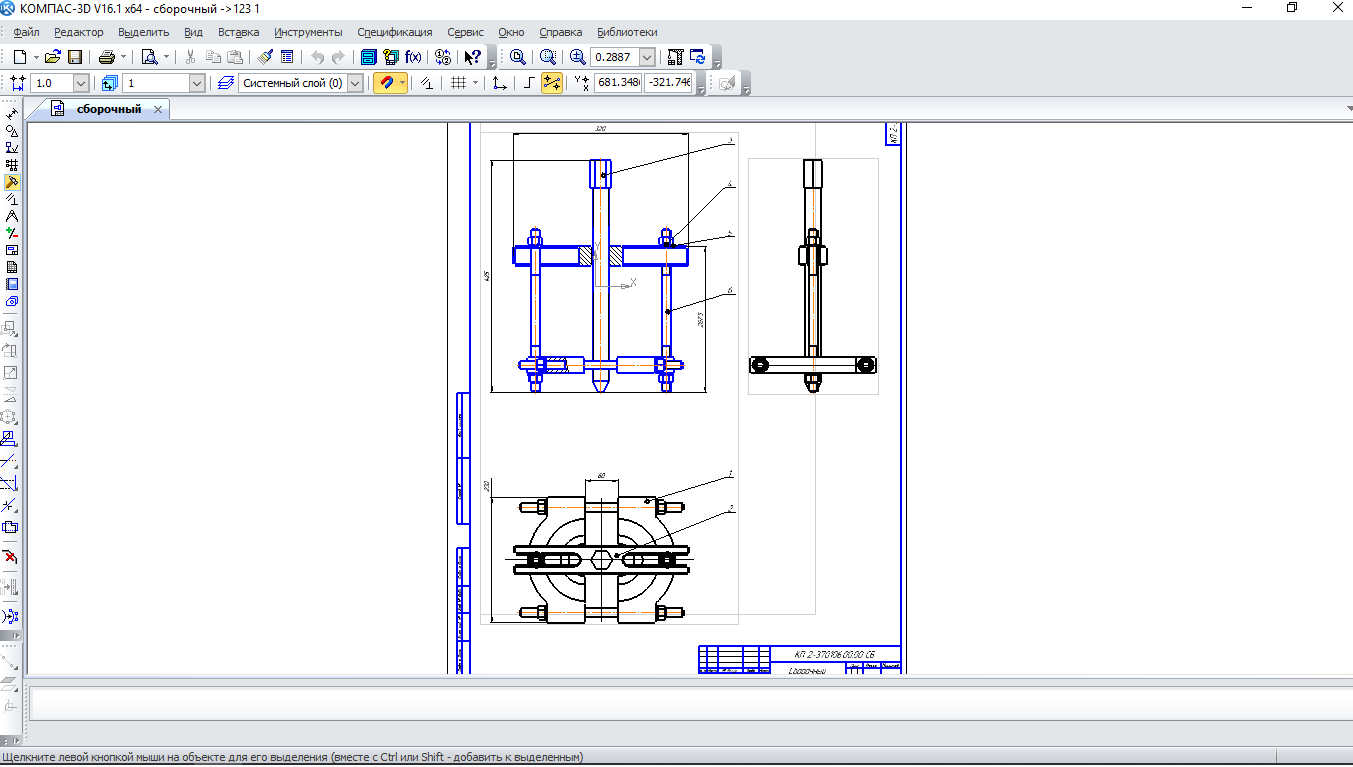Toggle the grid display button
The width and height of the screenshot is (1353, 767).
[x=458, y=83]
